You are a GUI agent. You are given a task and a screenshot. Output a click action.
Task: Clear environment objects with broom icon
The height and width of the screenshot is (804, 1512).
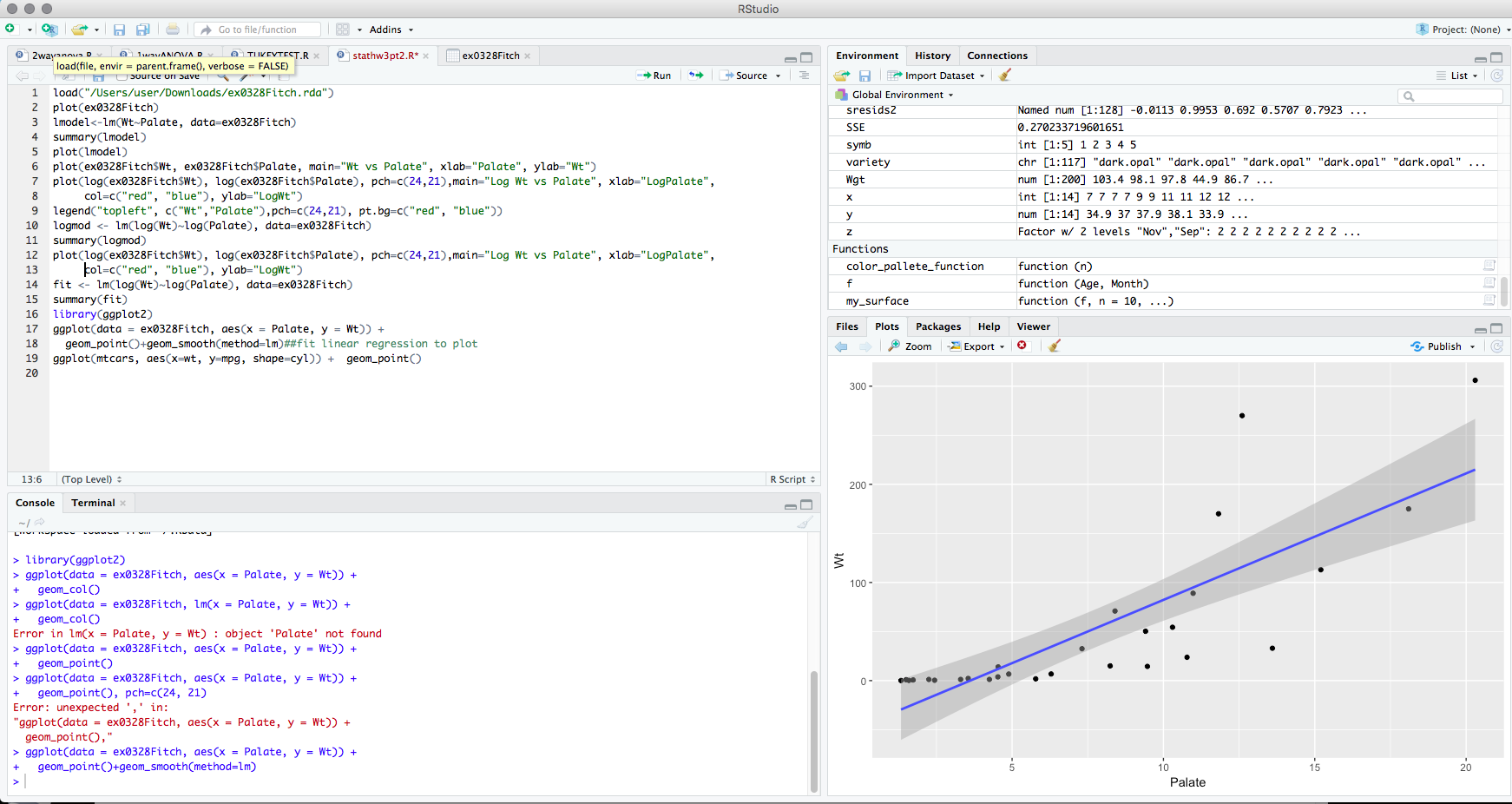[x=1005, y=75]
